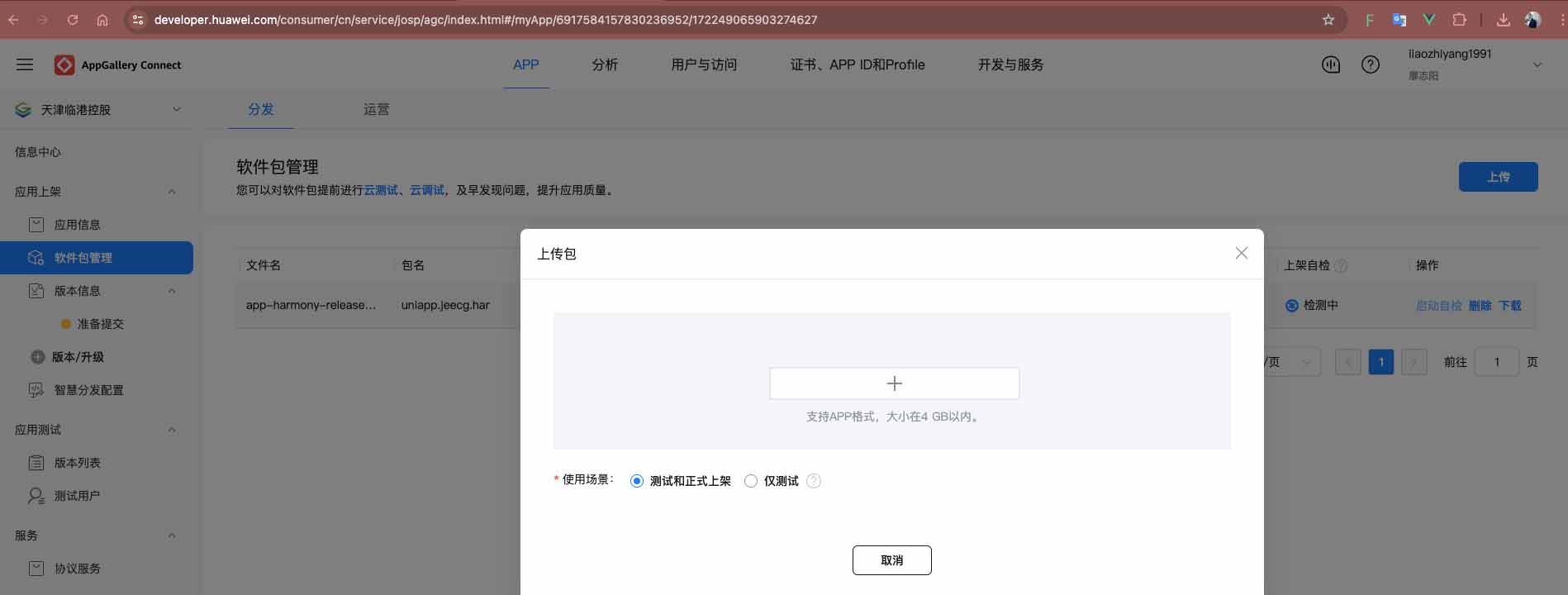Open browser extensions puzzle icon
The height and width of the screenshot is (595, 1568).
(x=1460, y=20)
